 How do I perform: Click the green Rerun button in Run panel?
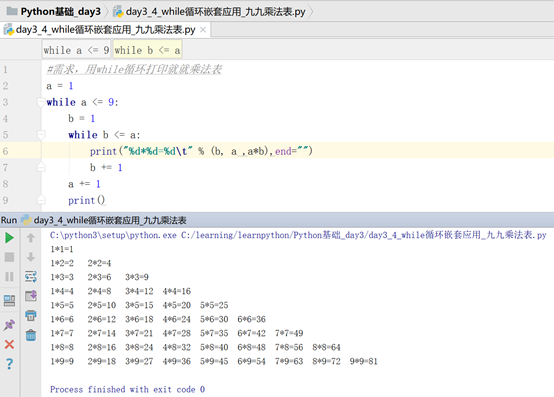click(x=10, y=238)
